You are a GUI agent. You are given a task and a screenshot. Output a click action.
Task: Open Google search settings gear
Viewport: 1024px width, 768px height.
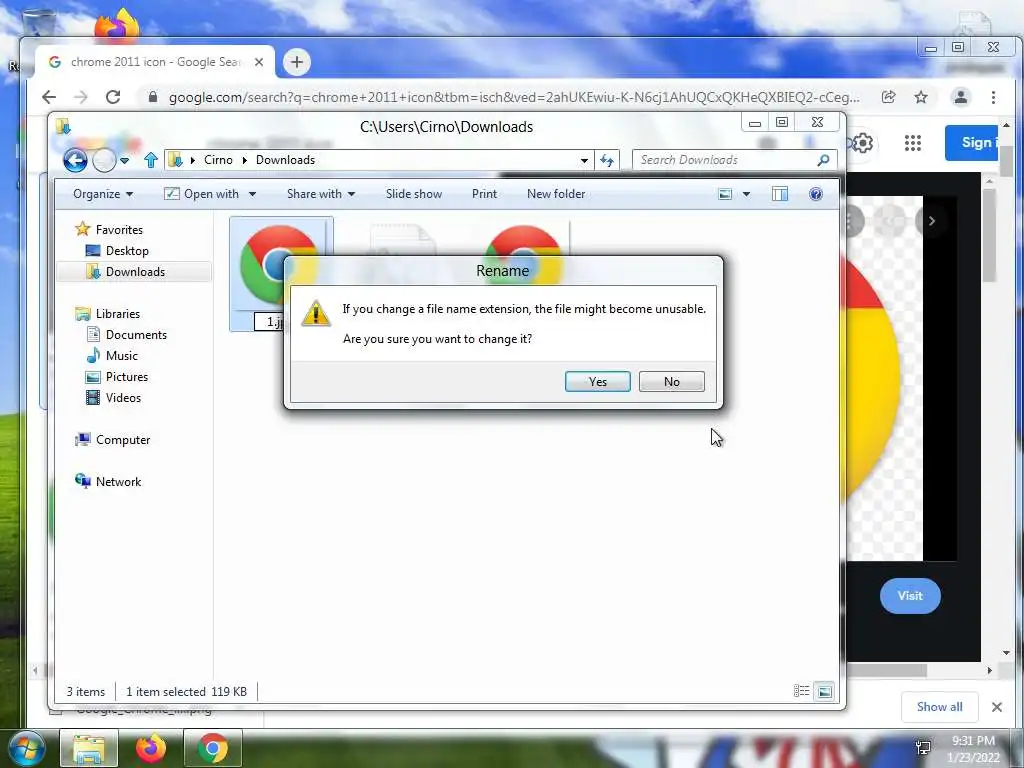pyautogui.click(x=863, y=143)
